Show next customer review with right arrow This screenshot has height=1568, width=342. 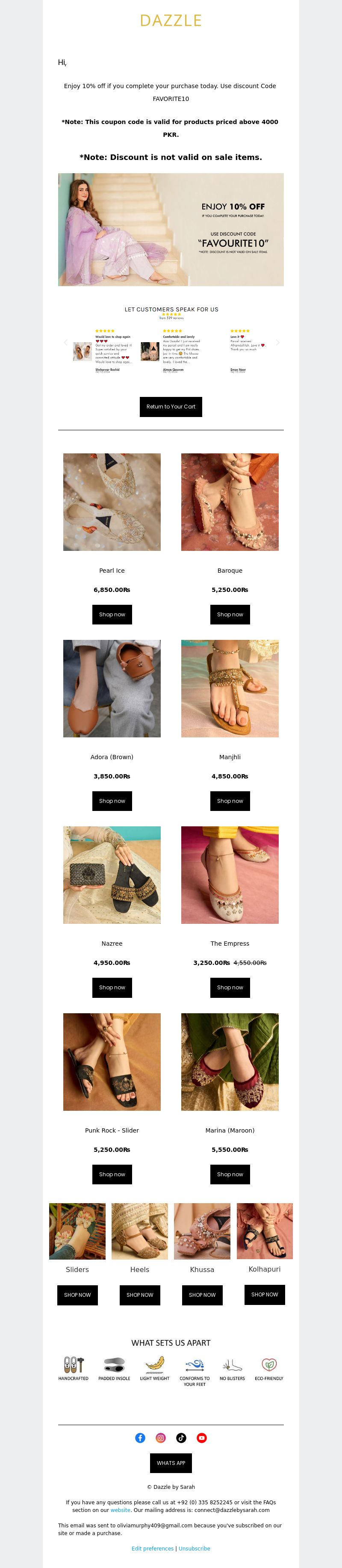(277, 342)
